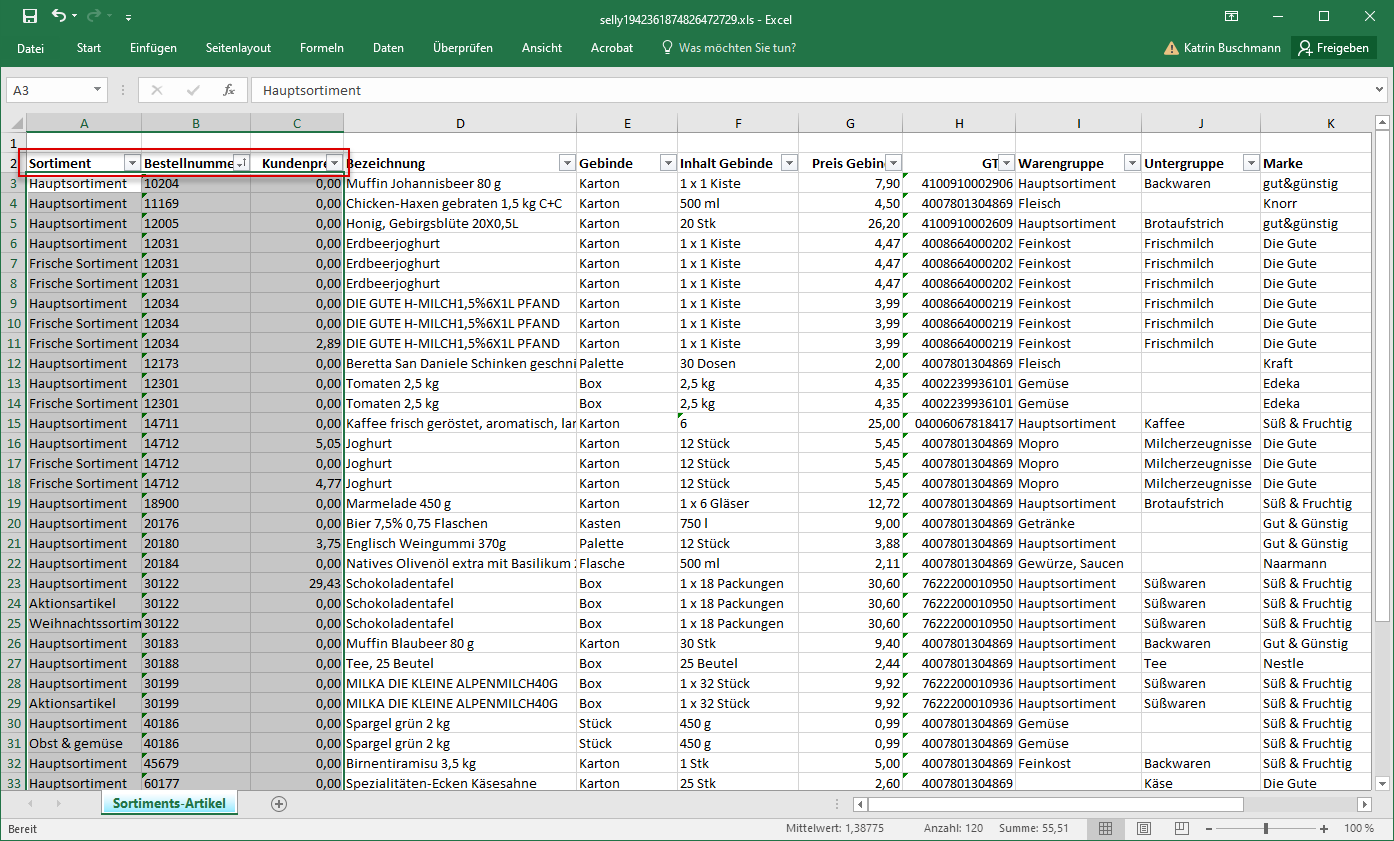Open the Sortiment column filter dropdown
This screenshot has height=841, width=1394.
pyautogui.click(x=132, y=163)
